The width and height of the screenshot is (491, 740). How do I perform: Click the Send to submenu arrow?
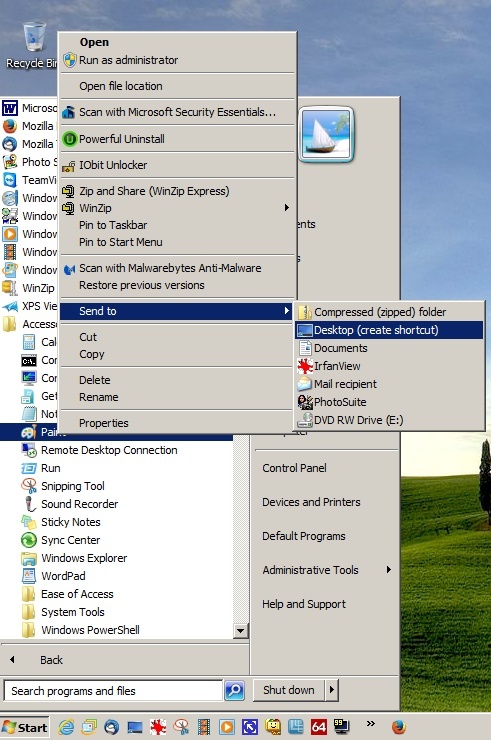coord(287,311)
